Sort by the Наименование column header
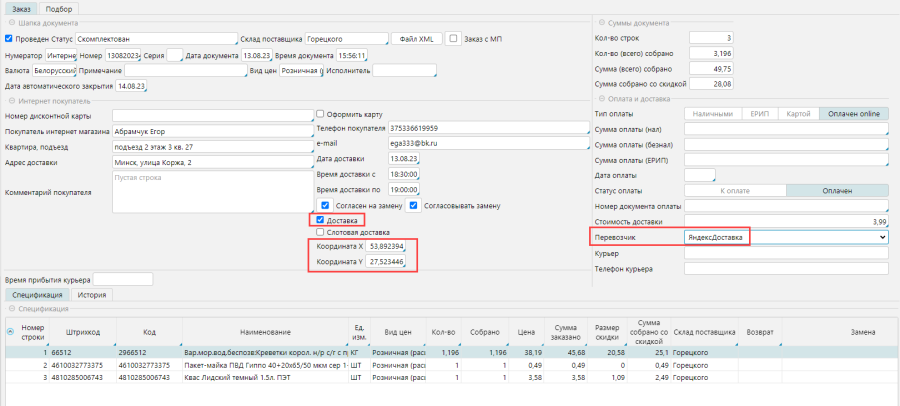This screenshot has width=900, height=406. [x=264, y=333]
